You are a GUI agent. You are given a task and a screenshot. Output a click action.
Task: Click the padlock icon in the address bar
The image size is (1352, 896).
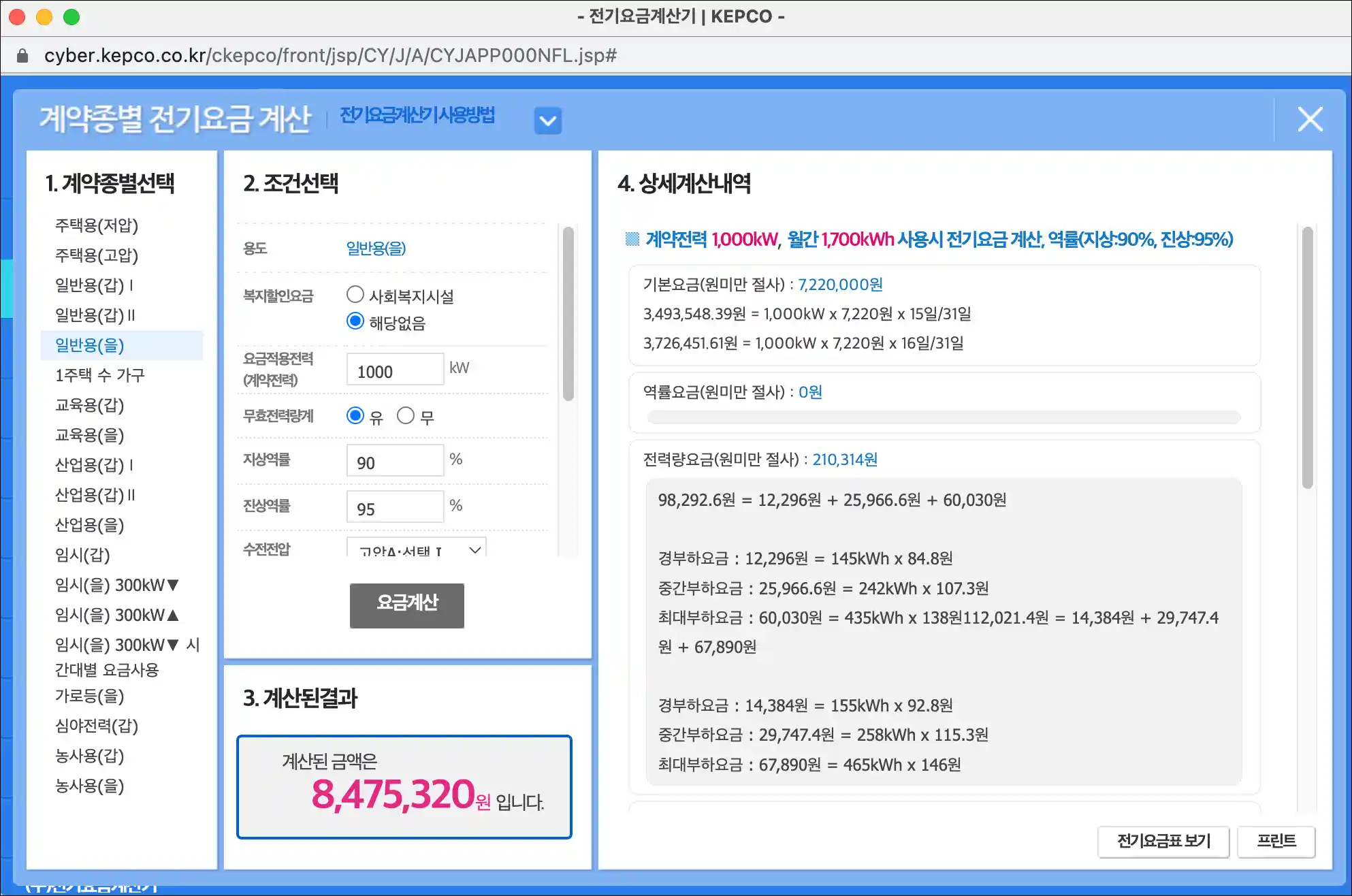[x=22, y=56]
